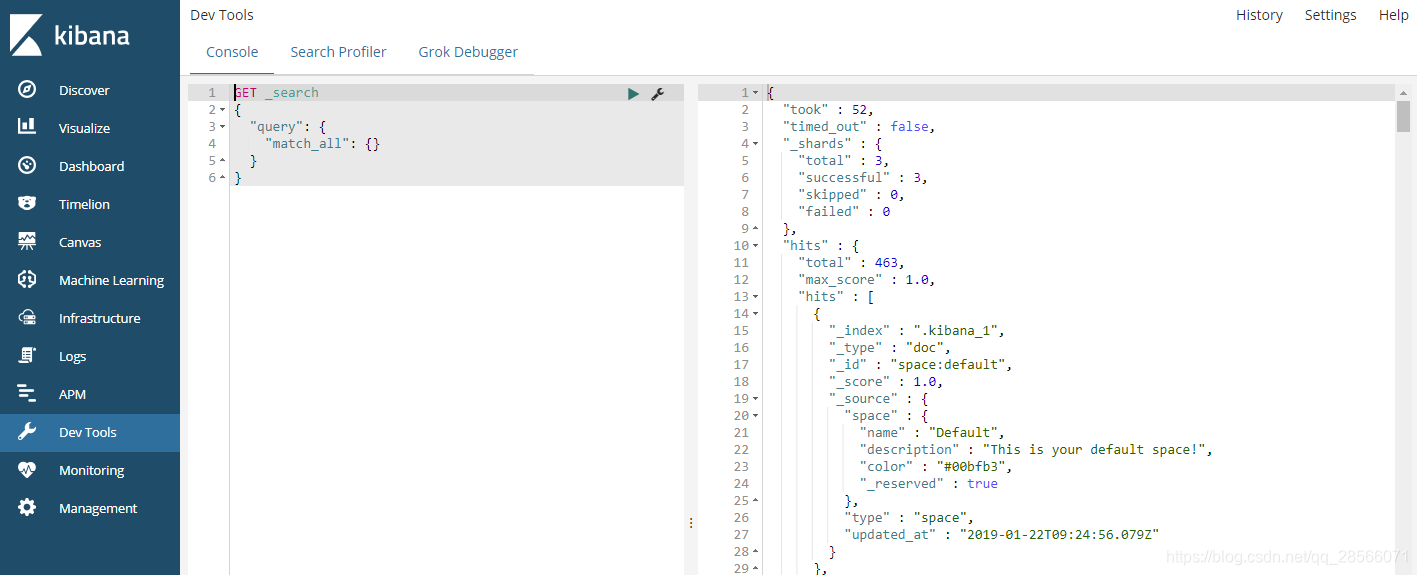This screenshot has height=575, width=1417.
Task: Click "color" : "#00bfb3" line
Action: coord(936,467)
